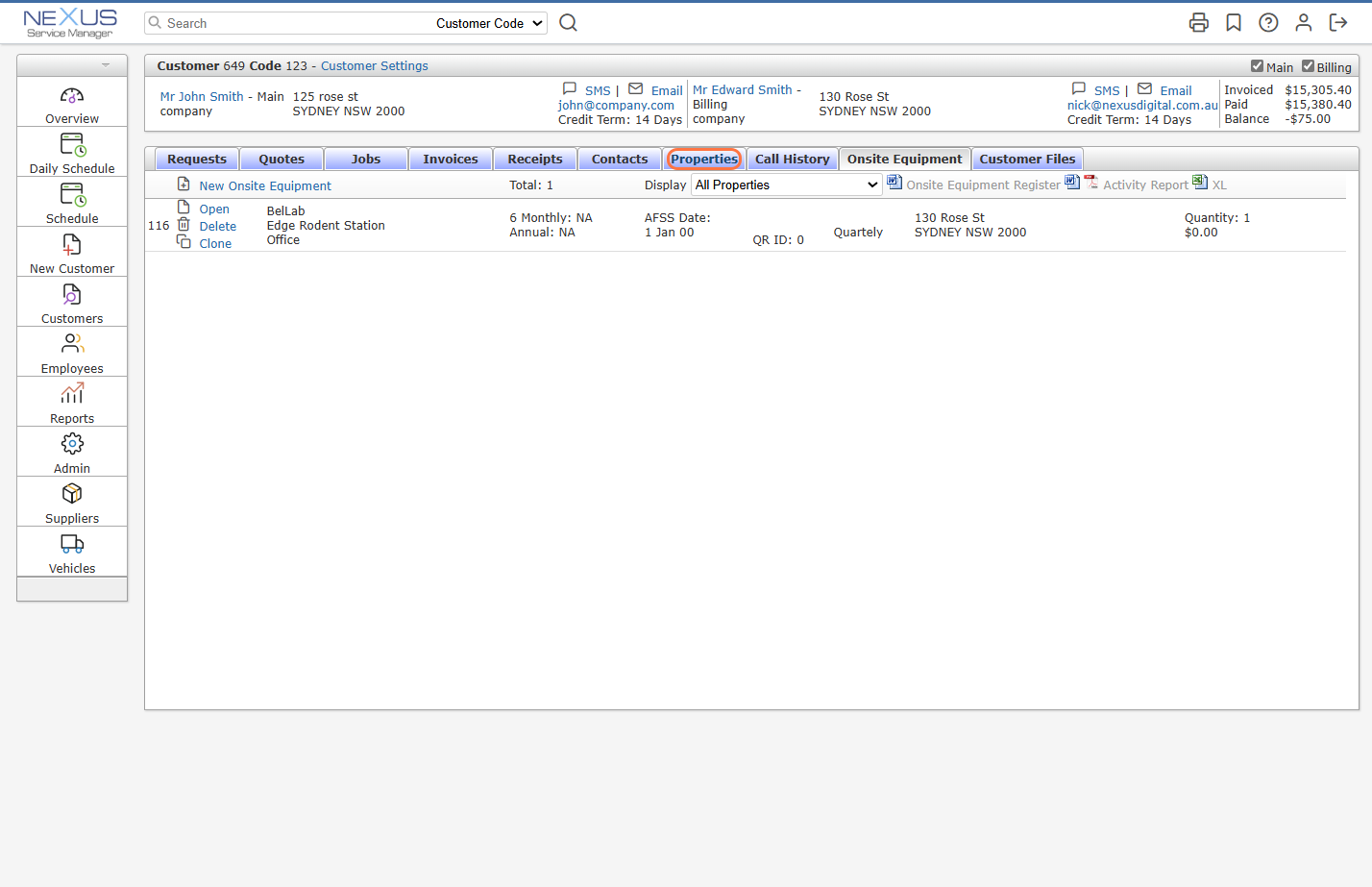
Task: Click the Clone link for item 116
Action: 215,244
